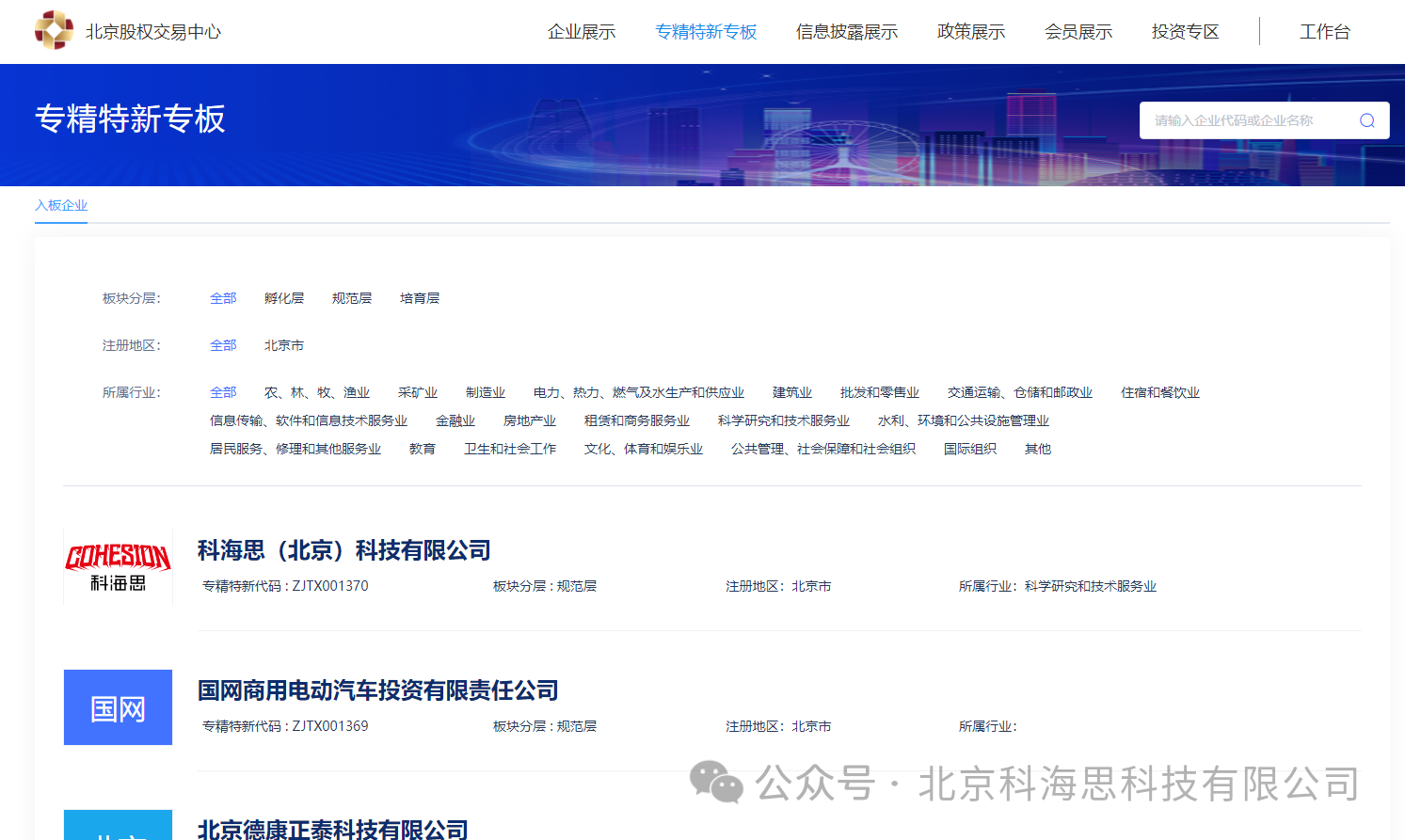Filter industry by 其他
Image resolution: width=1405 pixels, height=840 pixels.
tap(1038, 449)
